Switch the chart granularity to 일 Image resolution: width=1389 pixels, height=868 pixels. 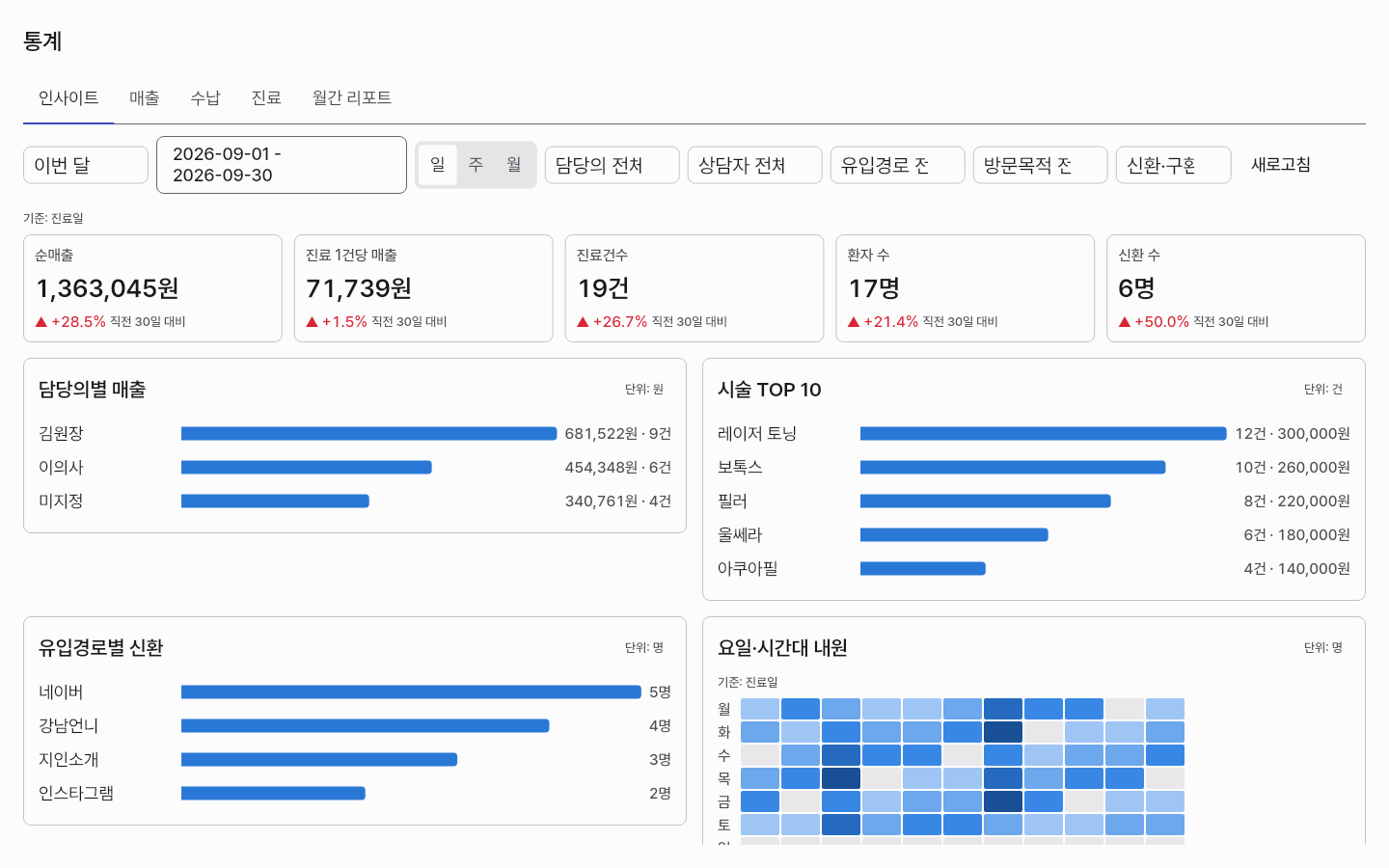437,165
